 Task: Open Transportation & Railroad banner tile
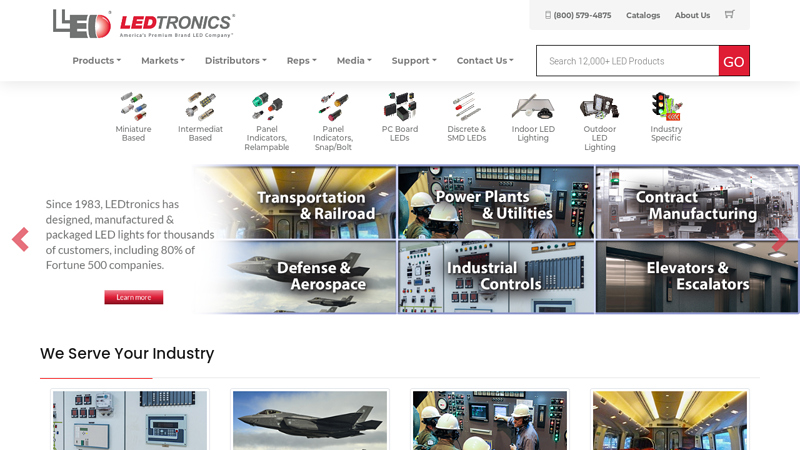click(296, 203)
